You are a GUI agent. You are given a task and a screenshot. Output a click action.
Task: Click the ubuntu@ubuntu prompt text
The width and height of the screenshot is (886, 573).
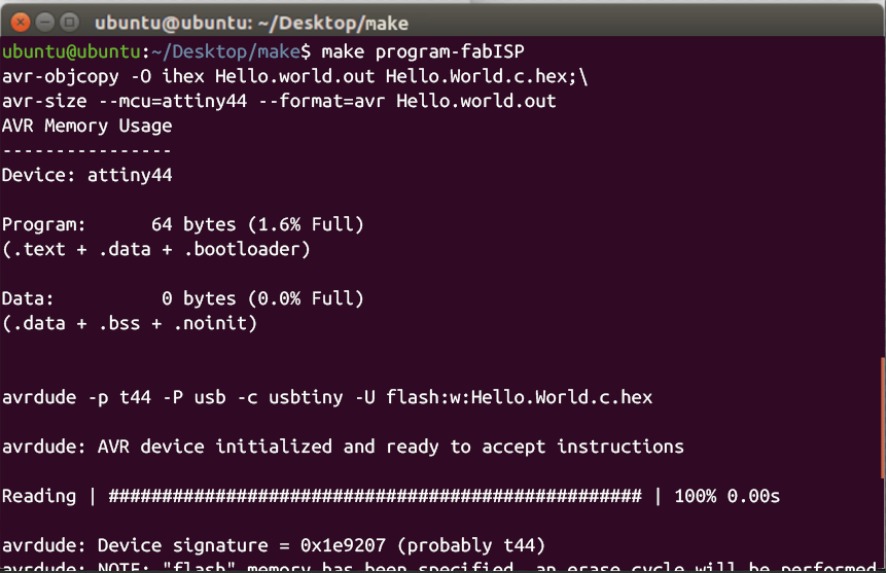tap(67, 51)
